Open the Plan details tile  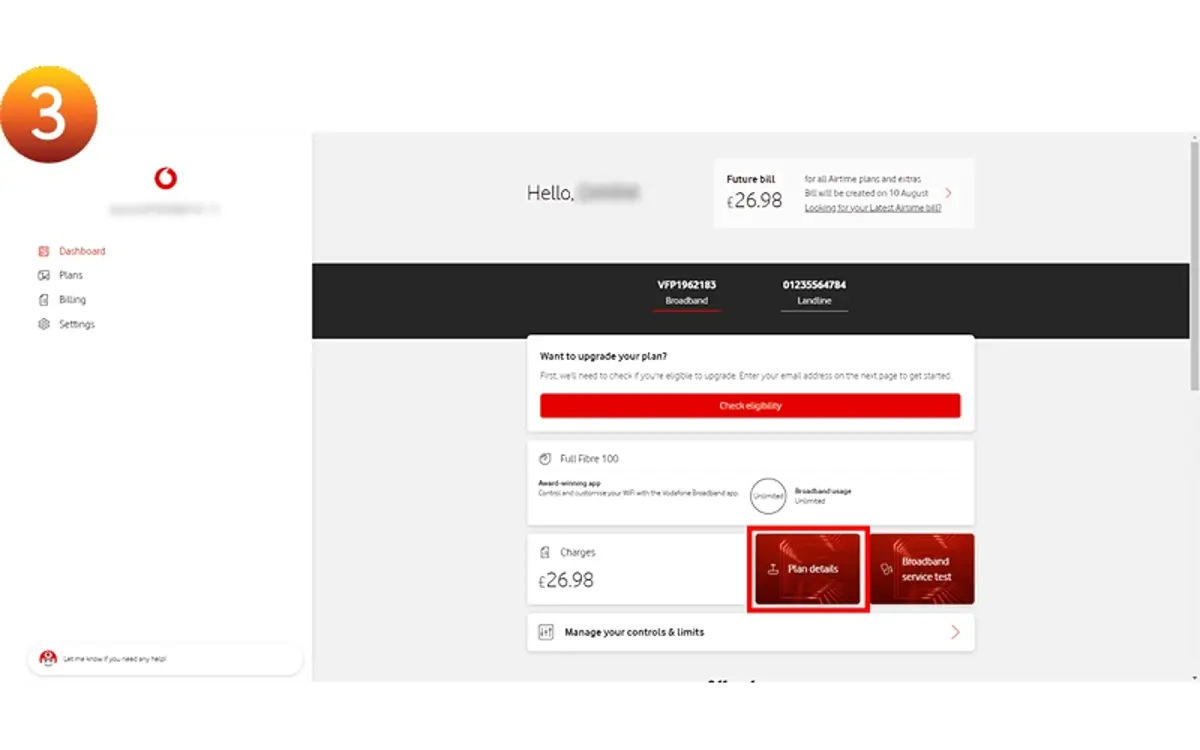click(808, 569)
